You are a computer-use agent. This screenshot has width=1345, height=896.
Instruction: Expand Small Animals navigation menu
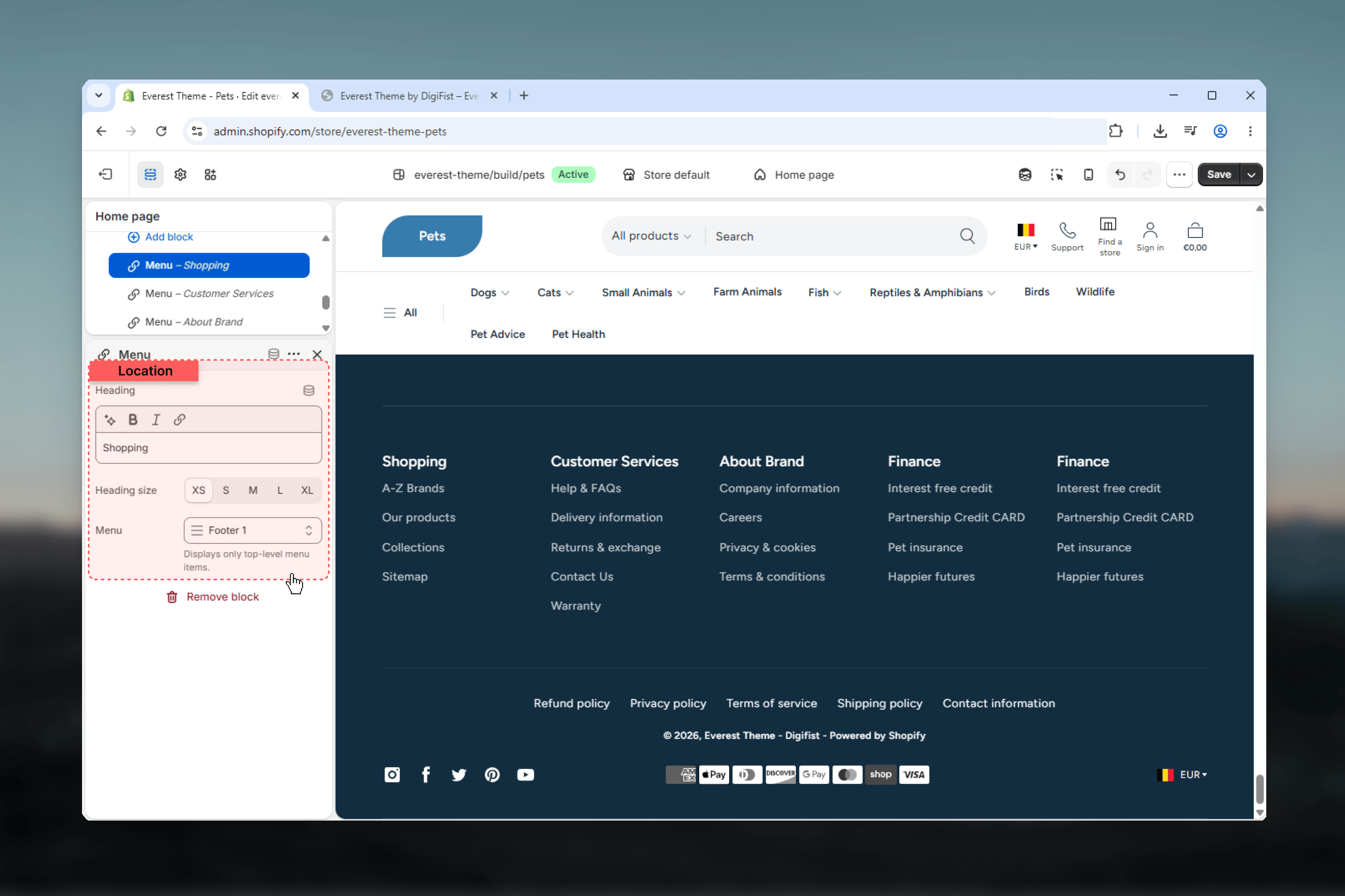click(643, 292)
